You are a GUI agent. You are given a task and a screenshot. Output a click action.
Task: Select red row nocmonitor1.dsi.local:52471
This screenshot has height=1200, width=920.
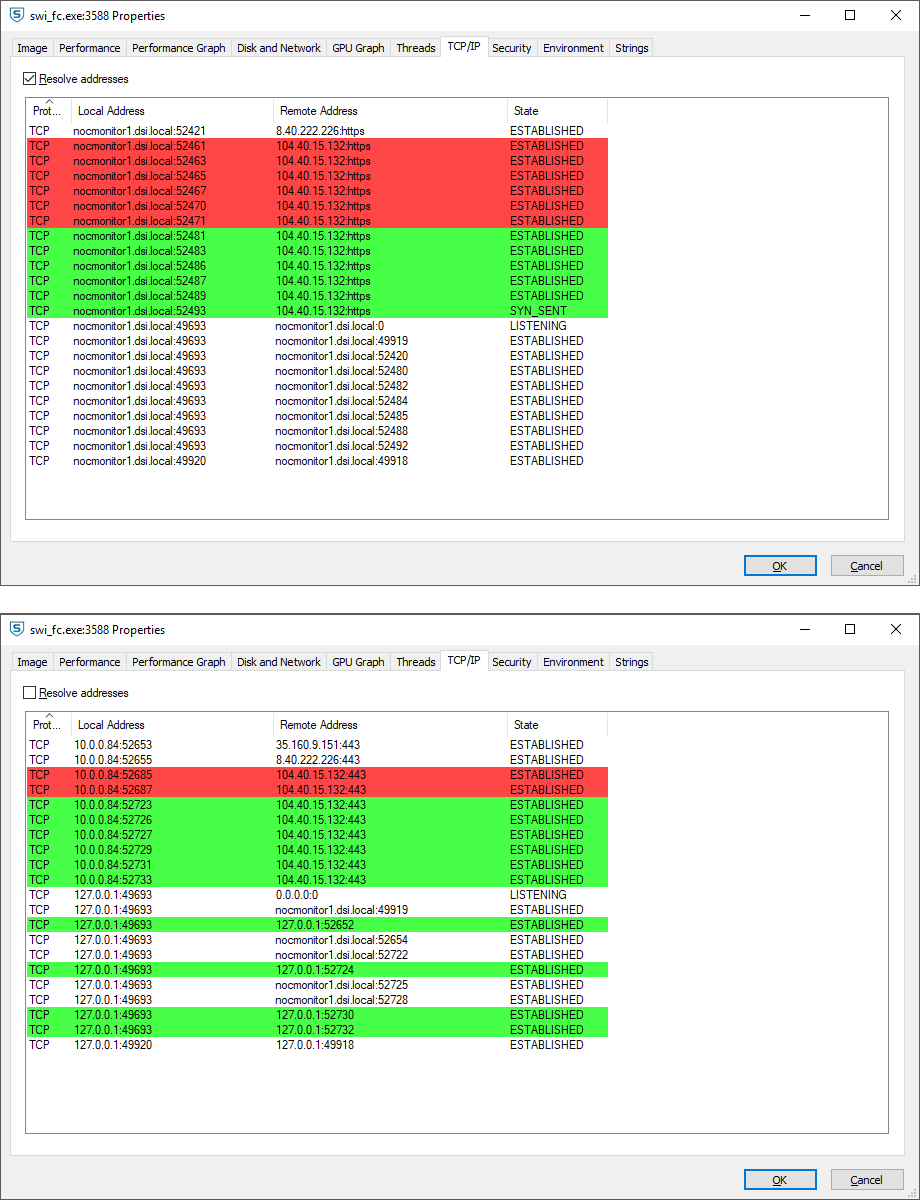[317, 221]
